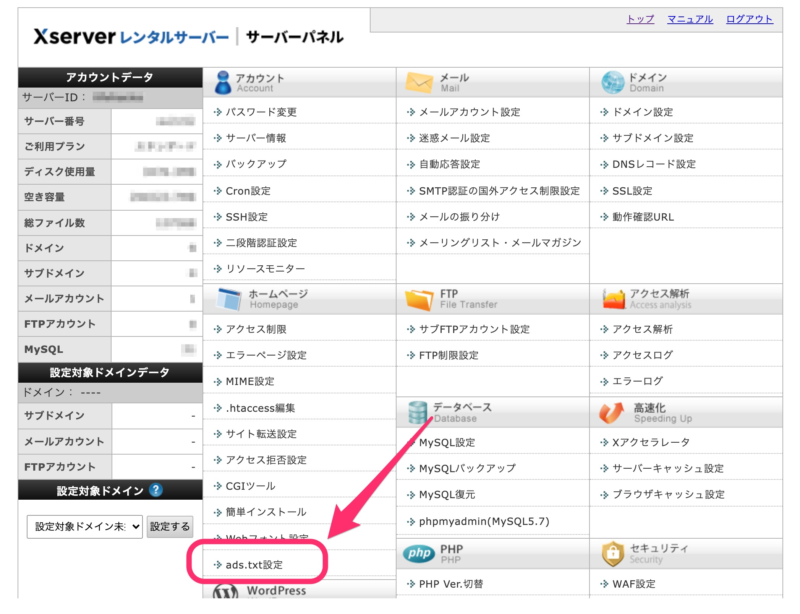Open Cron設定
Screen dimensions: 800x614
point(248,191)
